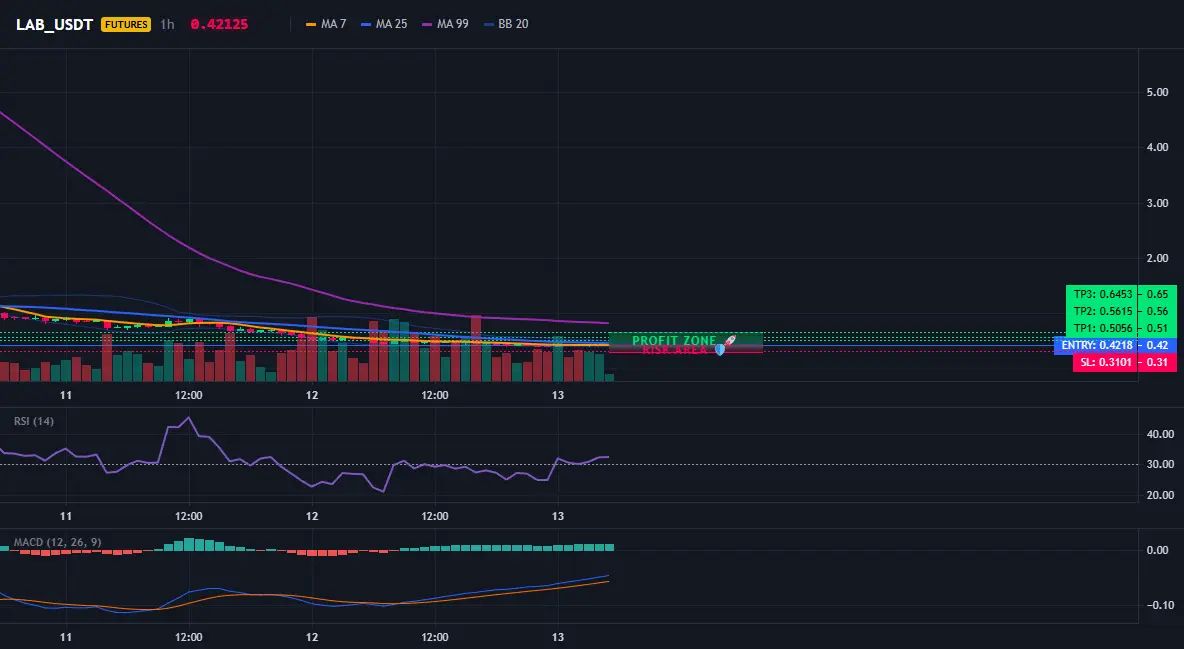
Task: Click the PROFIT ZONE green box
Action: (x=686, y=338)
